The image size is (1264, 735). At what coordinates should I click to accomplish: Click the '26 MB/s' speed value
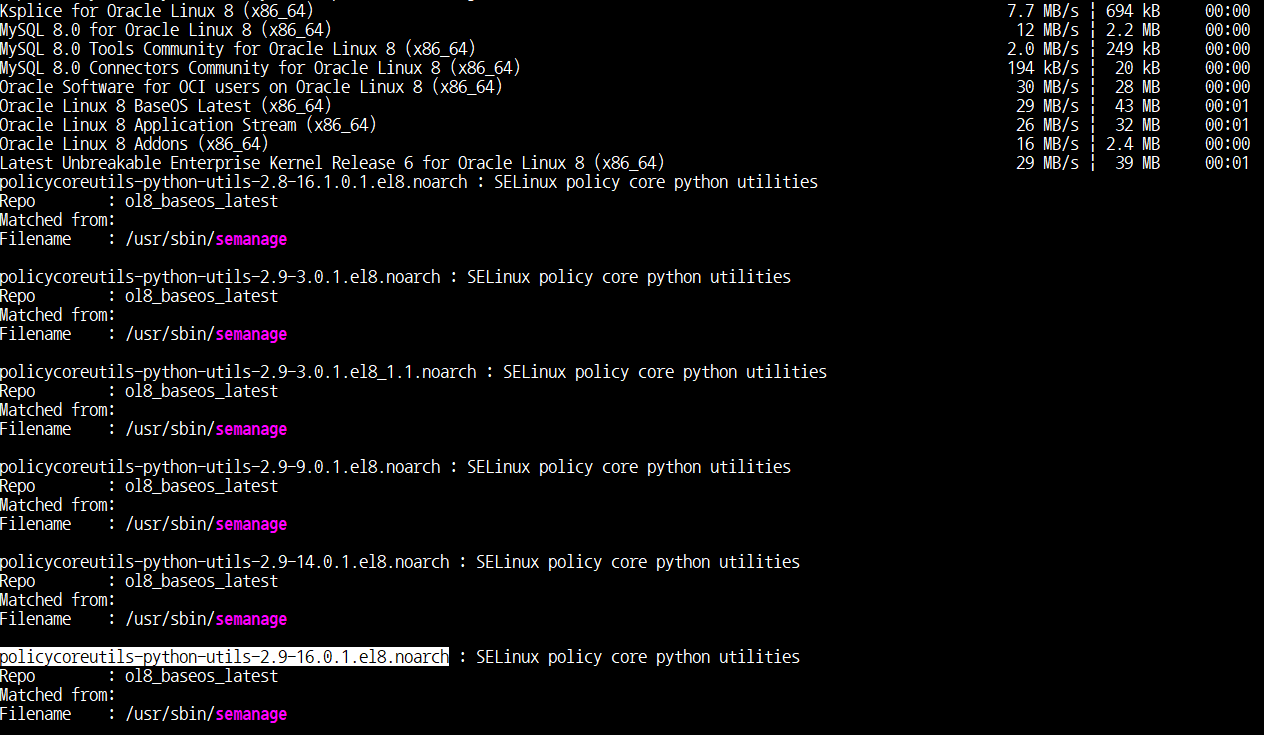pos(1048,125)
